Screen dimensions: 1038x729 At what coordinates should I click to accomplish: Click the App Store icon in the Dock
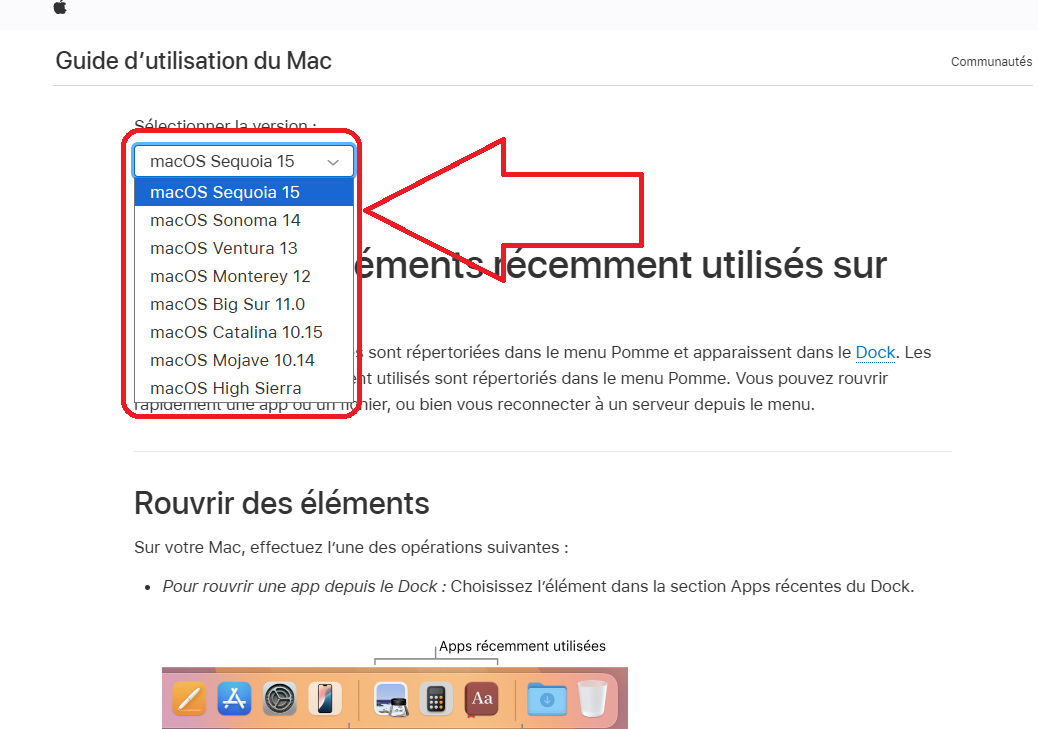[x=234, y=699]
